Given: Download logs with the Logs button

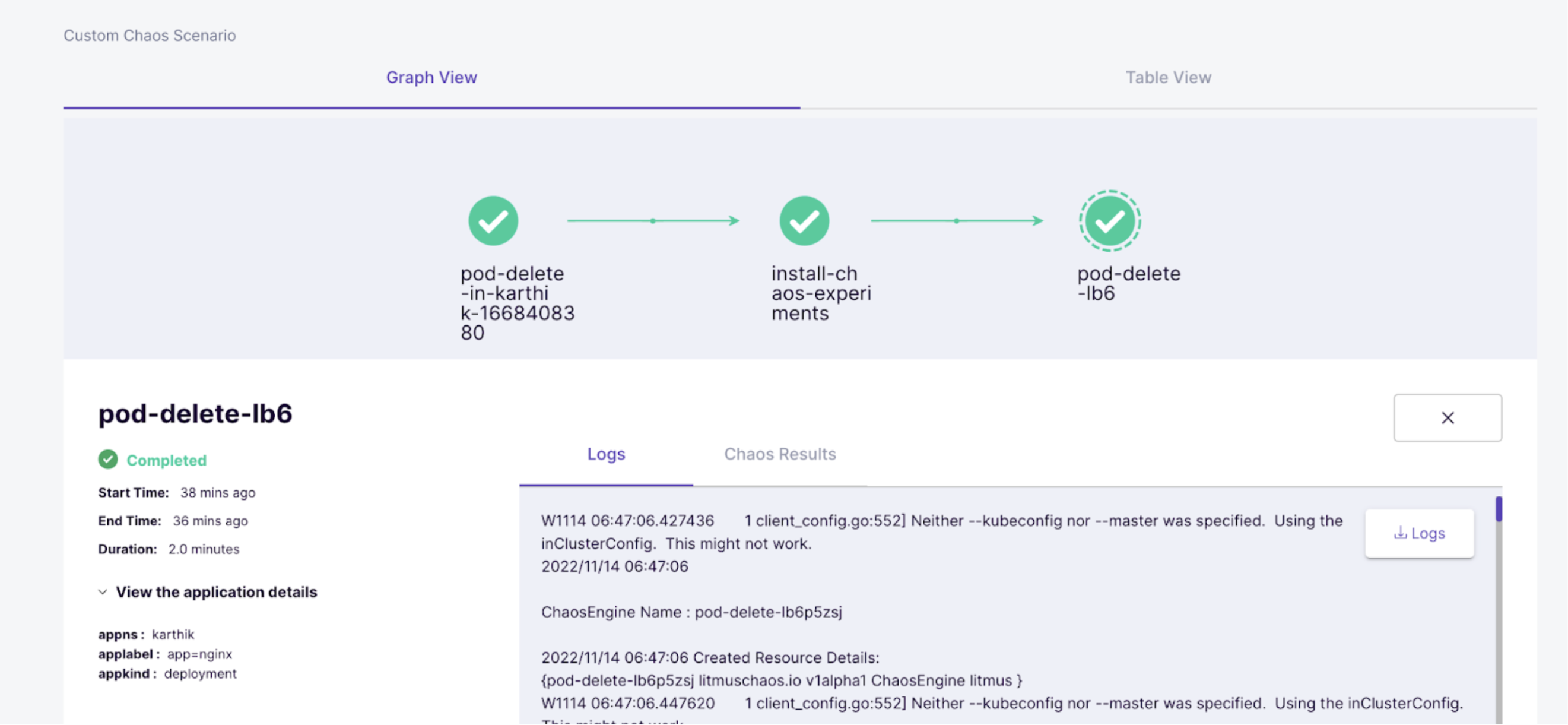Looking at the screenshot, I should pyautogui.click(x=1419, y=533).
